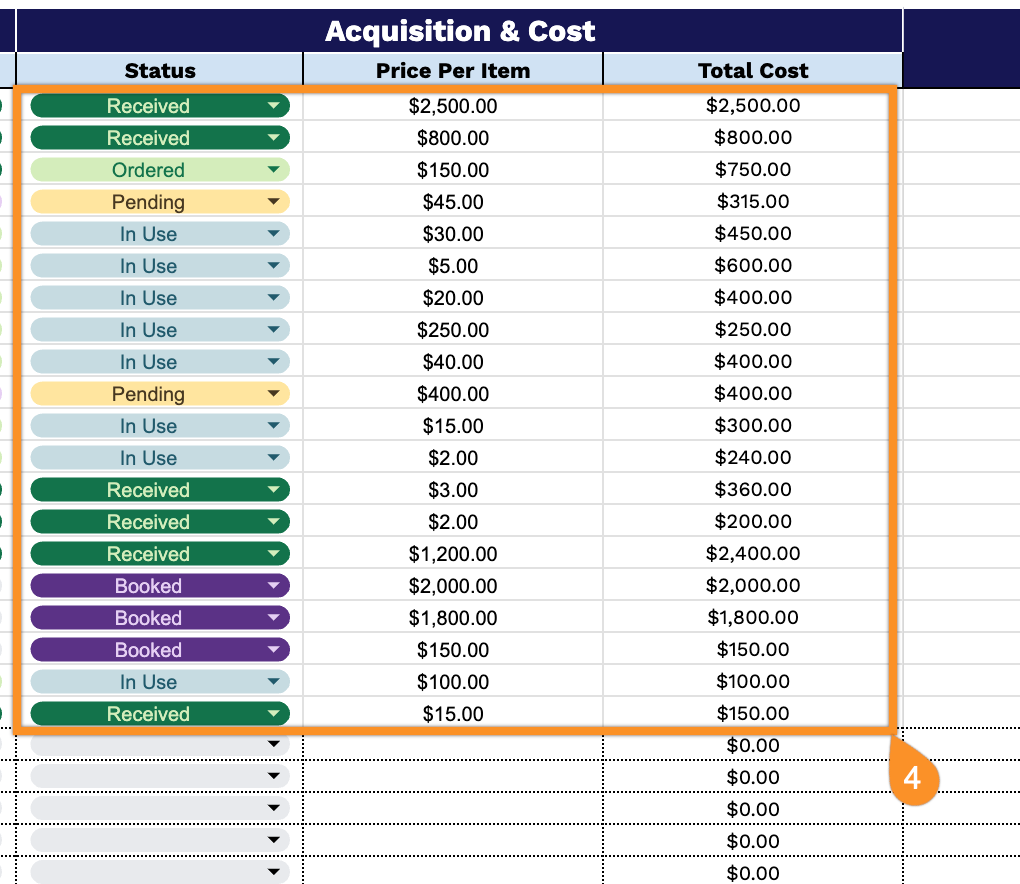Screen dimensions: 1020x884
Task: Click the Price Per Item column header
Action: coord(453,71)
